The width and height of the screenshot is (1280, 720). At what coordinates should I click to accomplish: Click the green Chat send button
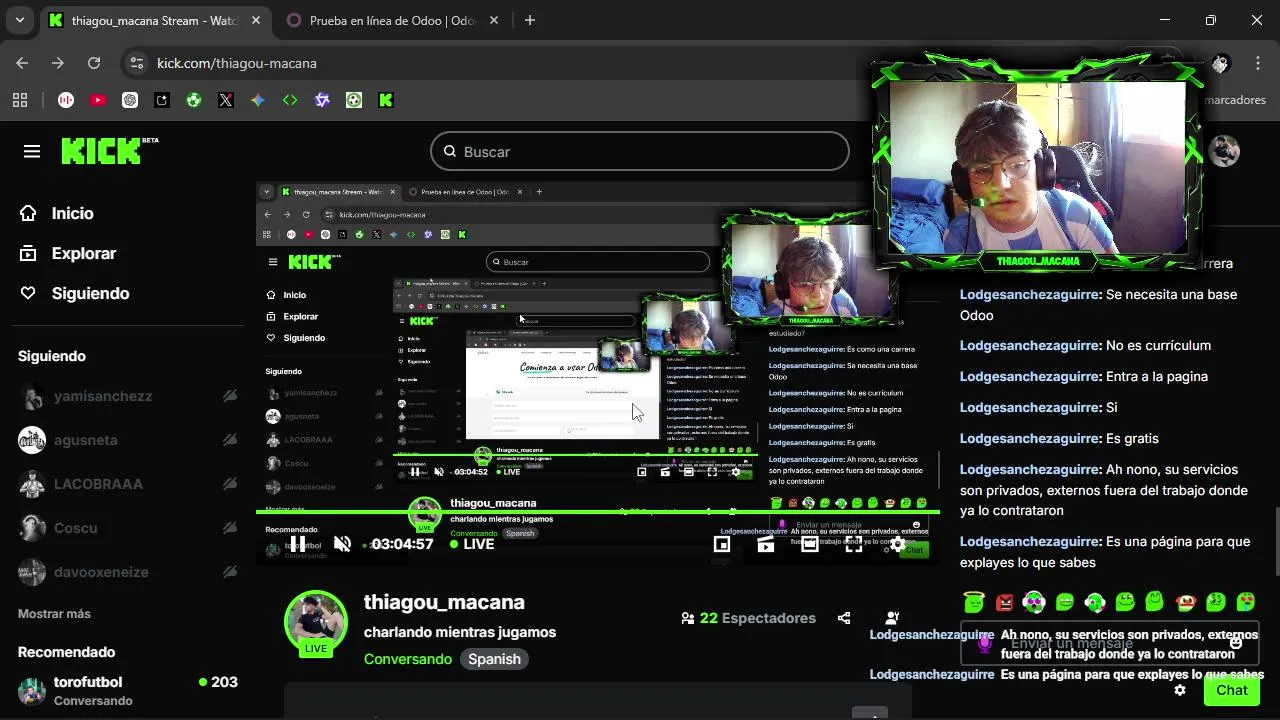1231,690
